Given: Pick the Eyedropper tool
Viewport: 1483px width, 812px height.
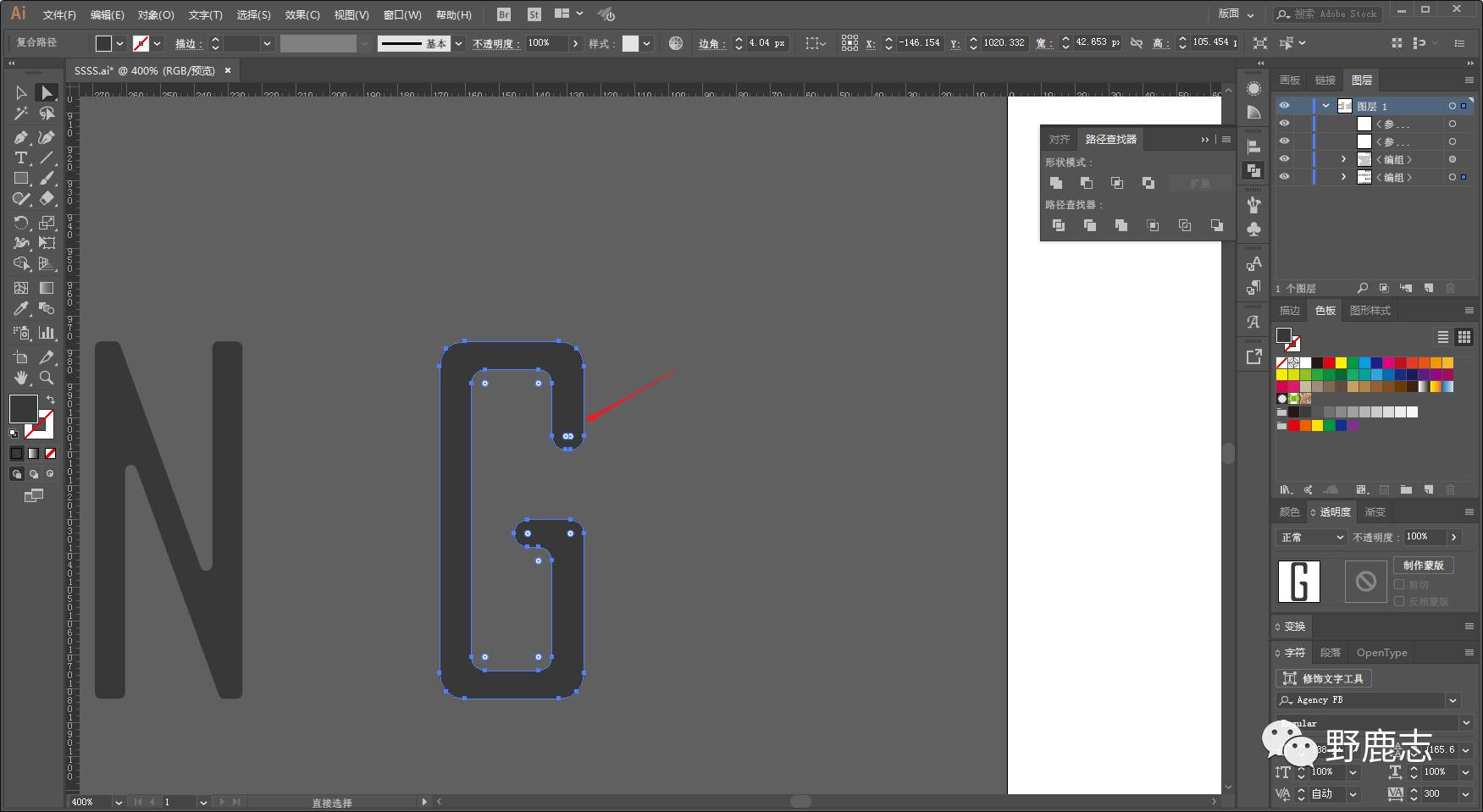Looking at the screenshot, I should [x=21, y=309].
